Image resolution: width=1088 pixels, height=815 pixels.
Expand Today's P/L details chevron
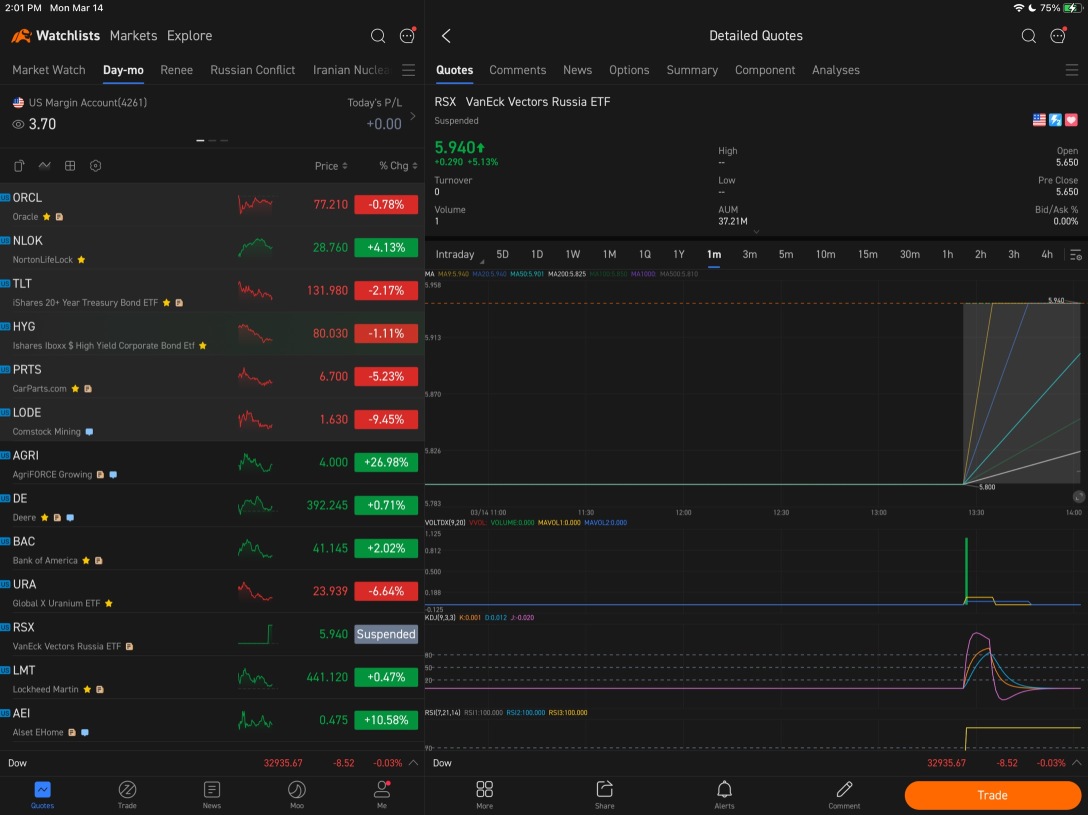[x=413, y=116]
